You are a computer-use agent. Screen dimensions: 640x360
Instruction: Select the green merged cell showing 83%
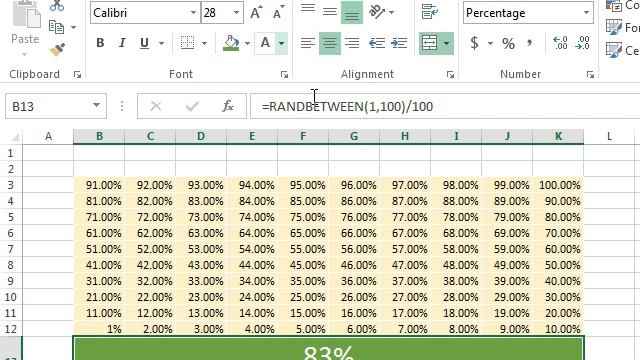(329, 349)
